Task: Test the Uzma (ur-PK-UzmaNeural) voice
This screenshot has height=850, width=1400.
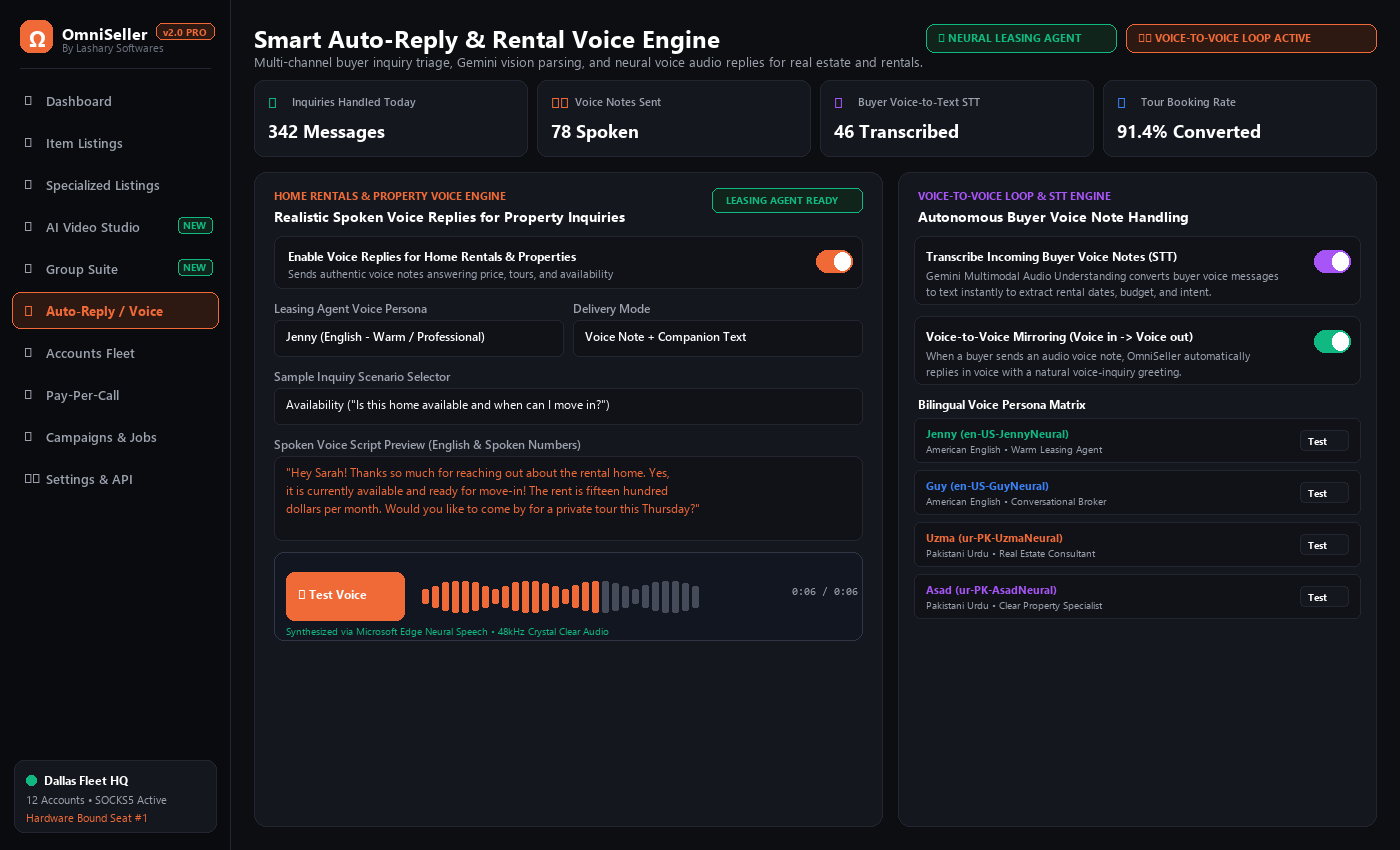Action: (x=1324, y=545)
